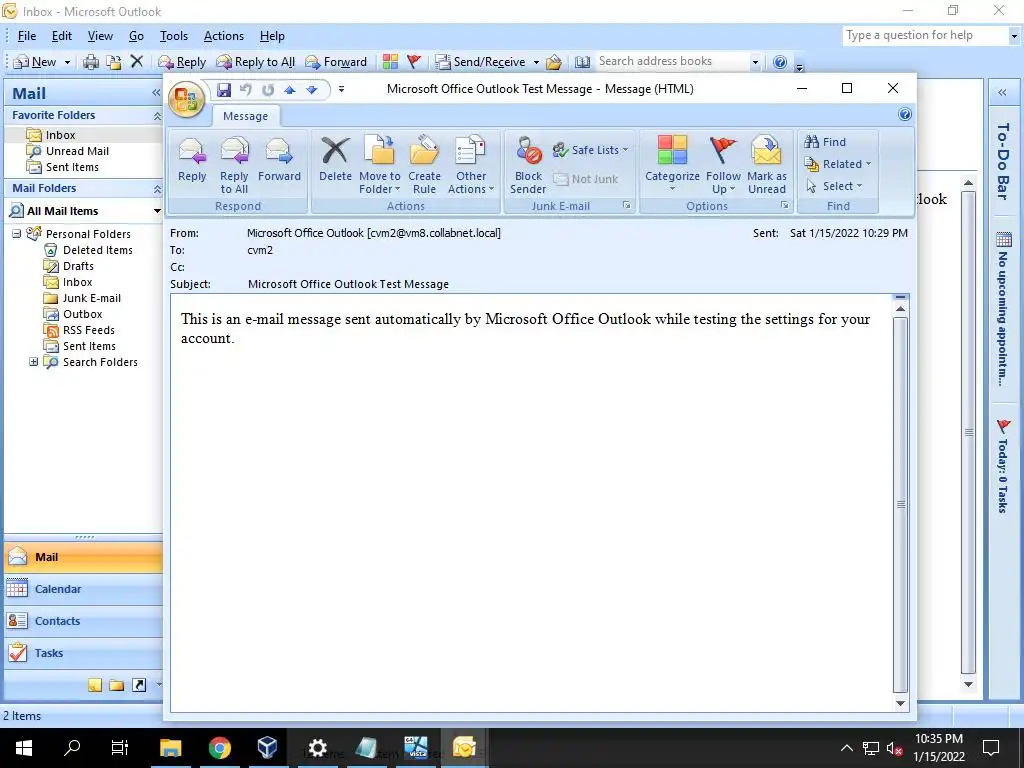Screen dimensions: 1024x768
Task: Click Follow Up flag in main toolbar
Action: (x=413, y=62)
